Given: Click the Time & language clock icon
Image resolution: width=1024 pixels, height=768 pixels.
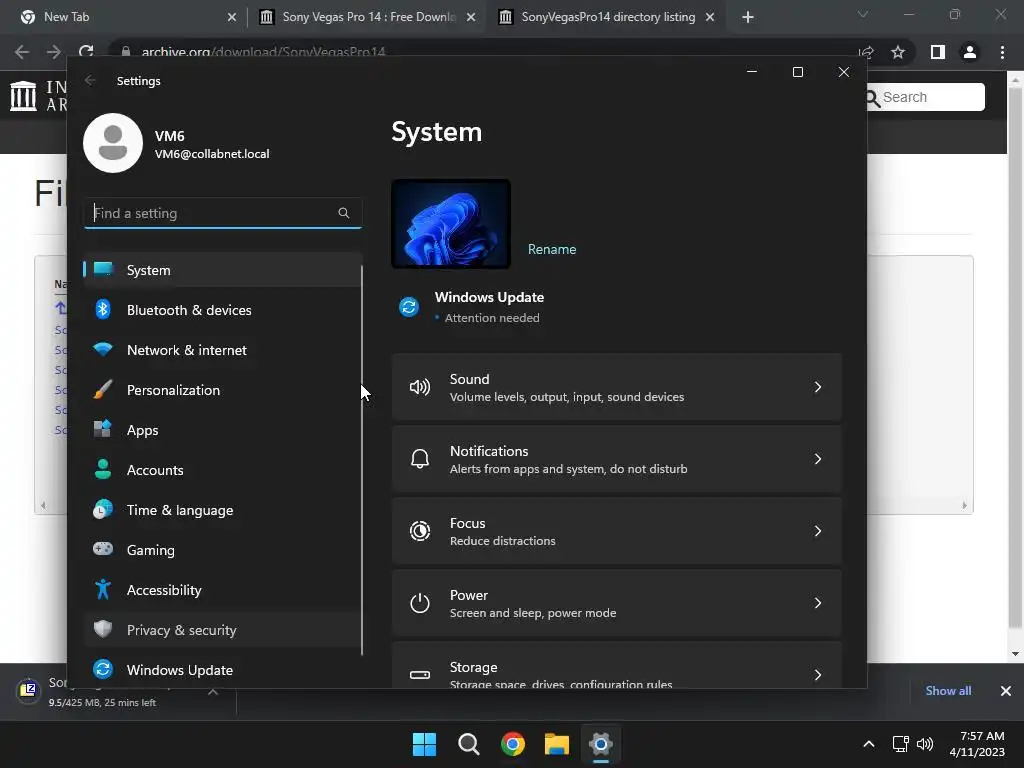Looking at the screenshot, I should (103, 509).
